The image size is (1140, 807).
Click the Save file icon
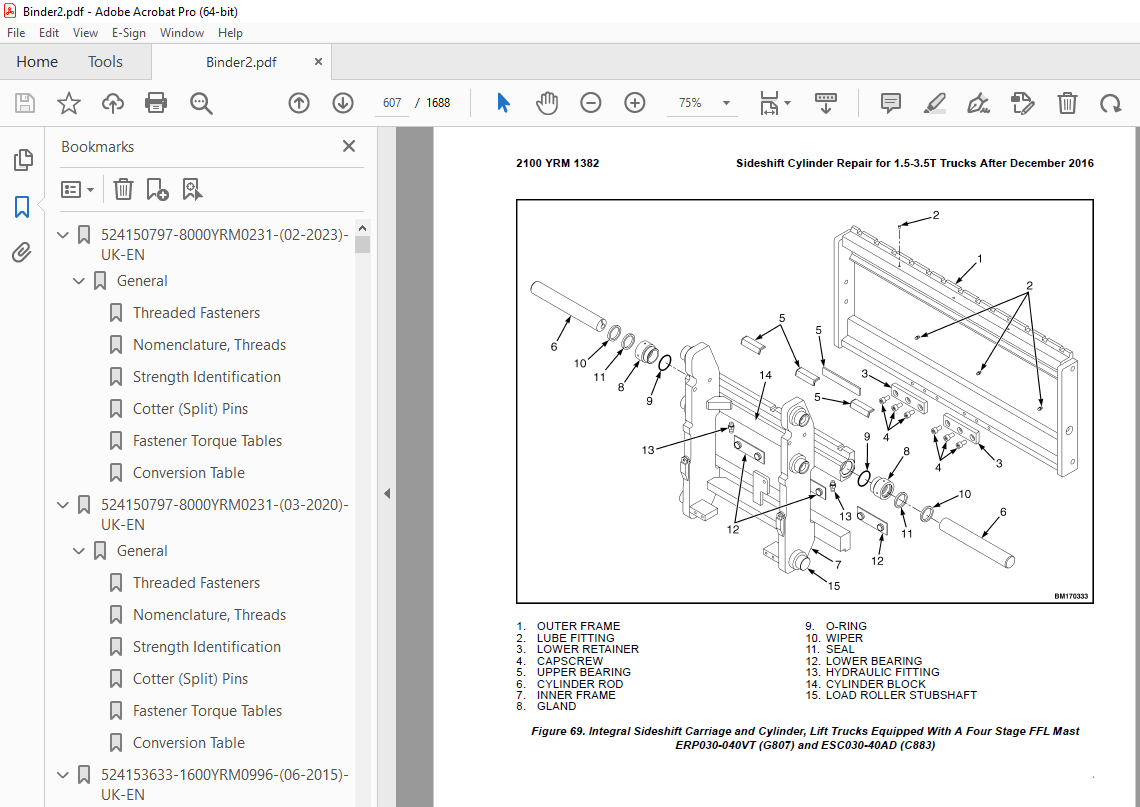coord(25,103)
